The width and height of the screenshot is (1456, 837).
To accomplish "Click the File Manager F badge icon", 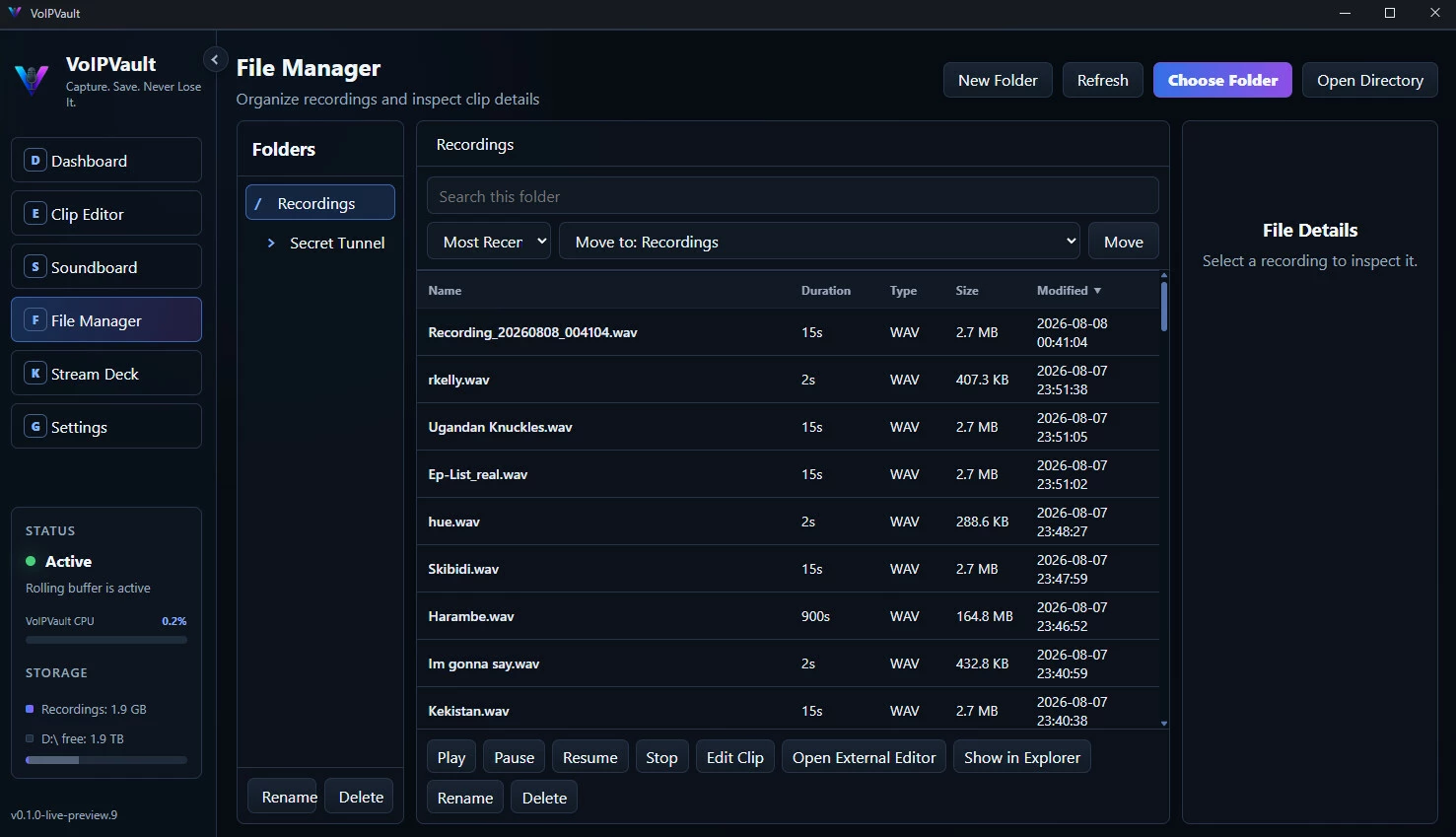I will [35, 319].
